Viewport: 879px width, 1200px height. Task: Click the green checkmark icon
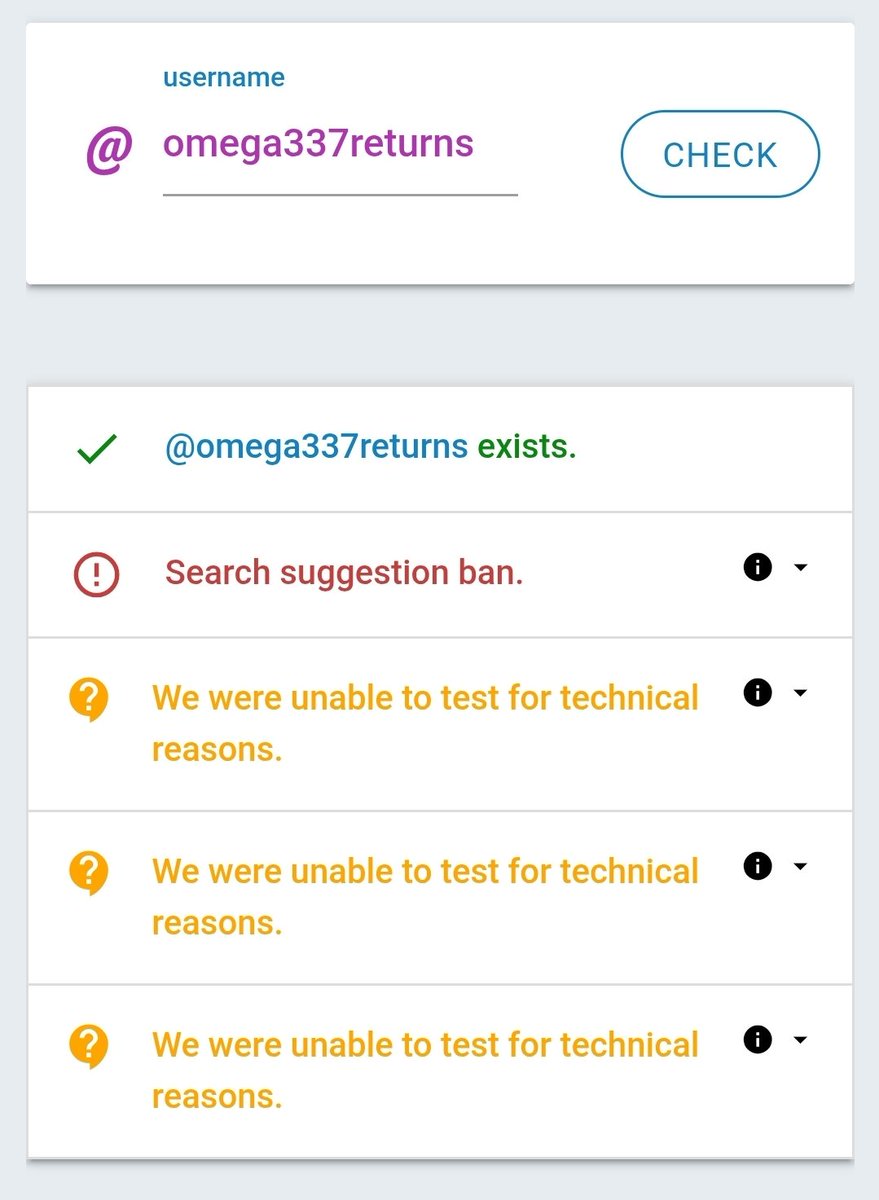coord(97,449)
